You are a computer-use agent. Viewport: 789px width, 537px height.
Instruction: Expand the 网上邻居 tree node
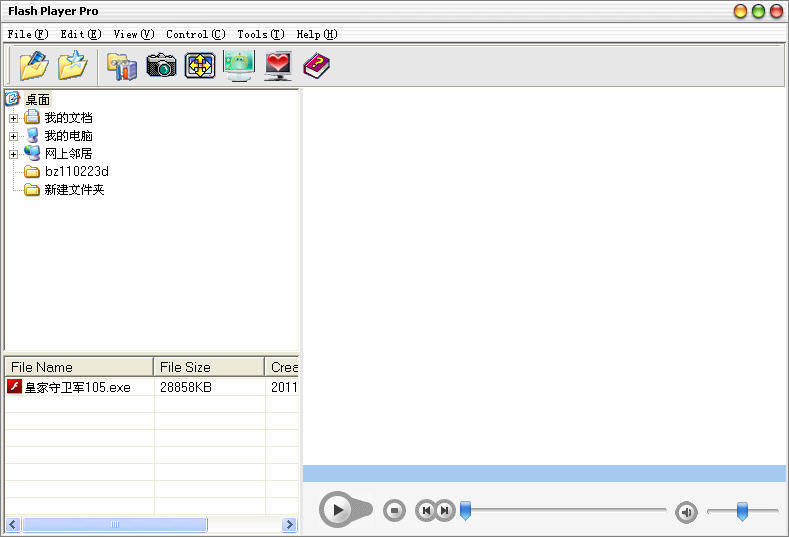(x=14, y=155)
